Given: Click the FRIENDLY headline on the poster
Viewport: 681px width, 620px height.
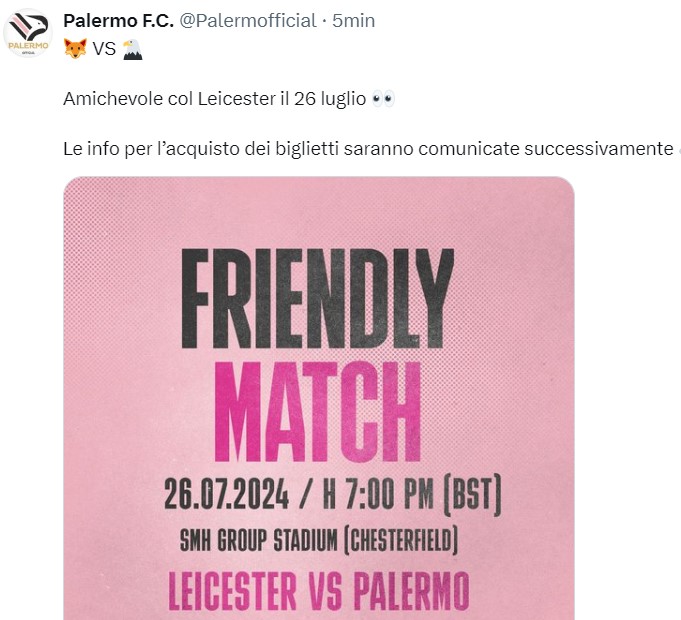Looking at the screenshot, I should 318,296.
